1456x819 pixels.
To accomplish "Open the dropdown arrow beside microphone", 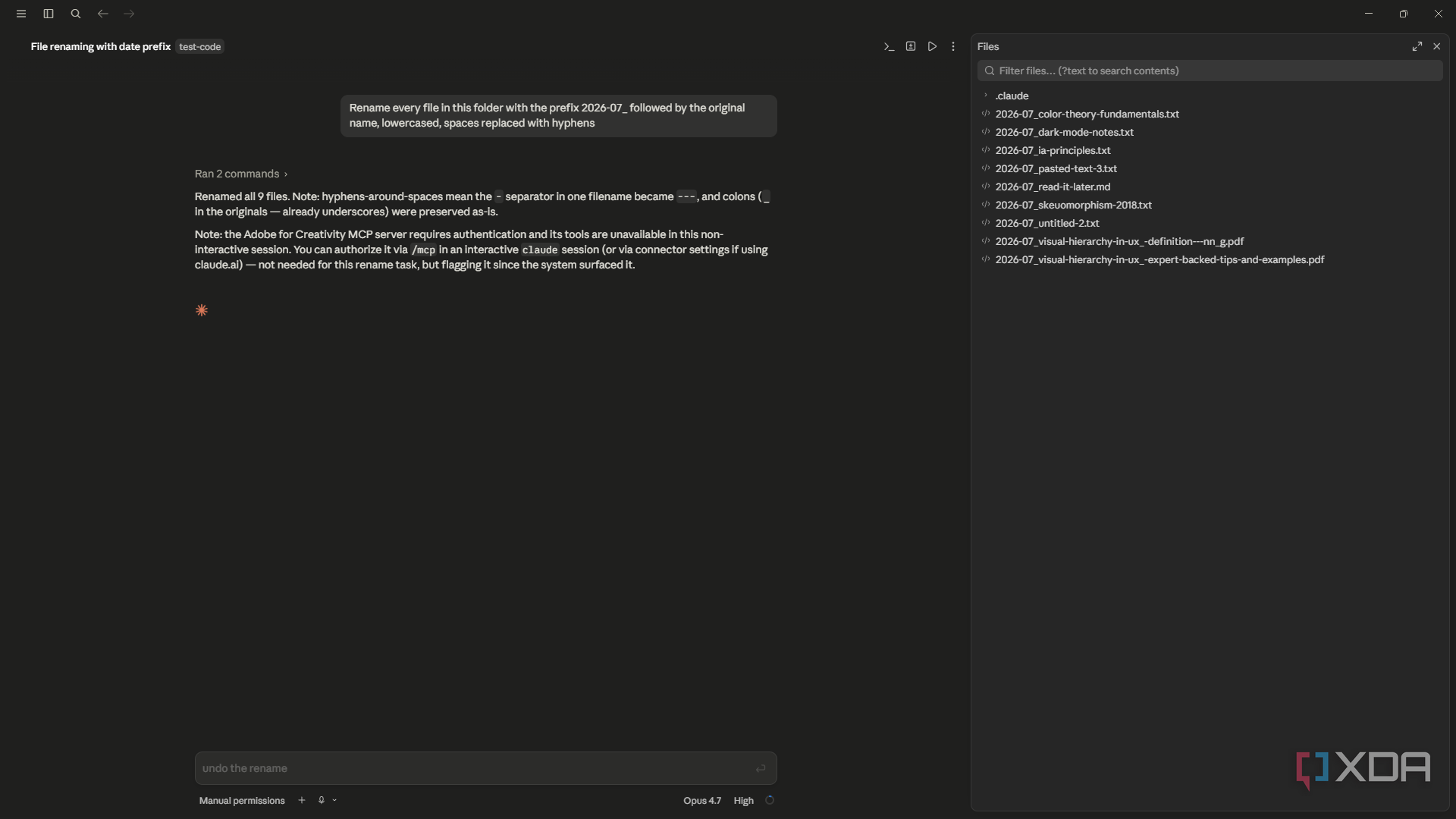I will 334,800.
